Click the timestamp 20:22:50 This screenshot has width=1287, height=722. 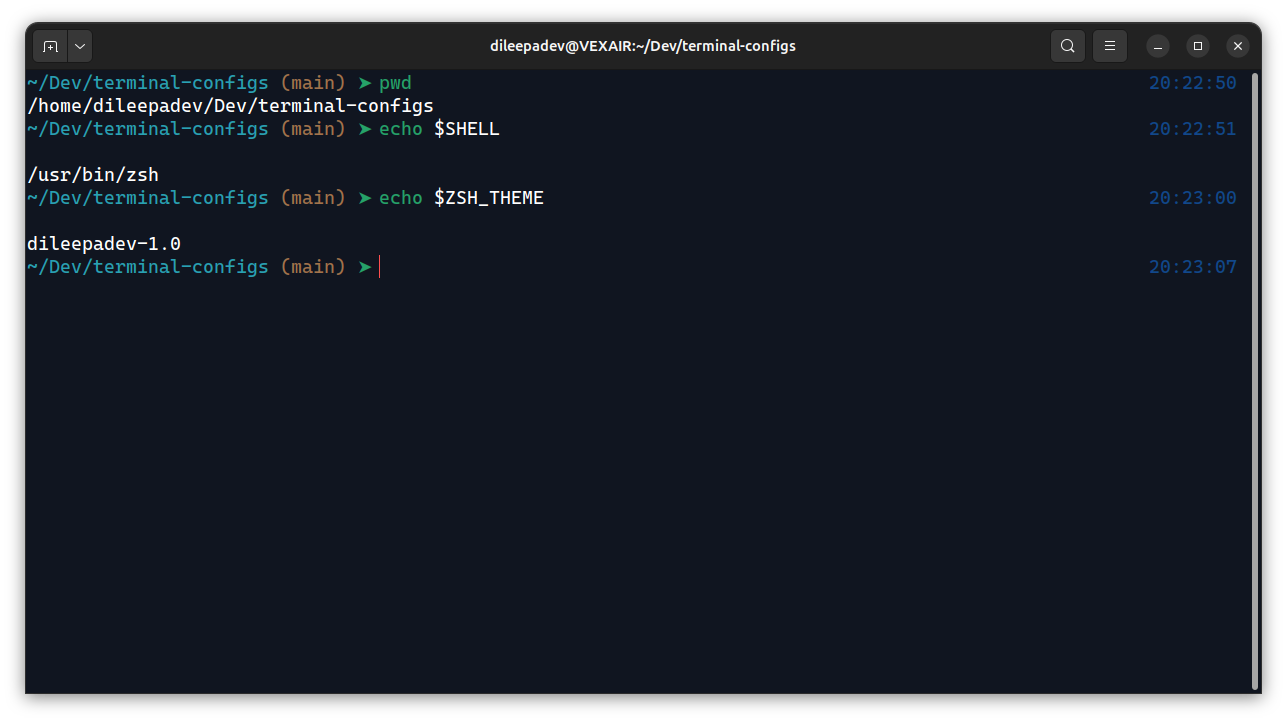click(x=1193, y=83)
